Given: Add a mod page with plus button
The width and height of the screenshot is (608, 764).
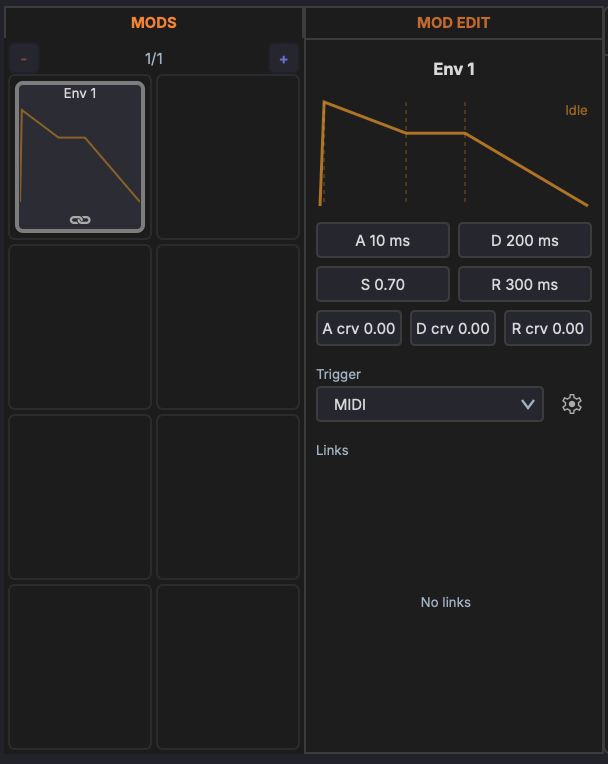Looking at the screenshot, I should click(x=284, y=59).
